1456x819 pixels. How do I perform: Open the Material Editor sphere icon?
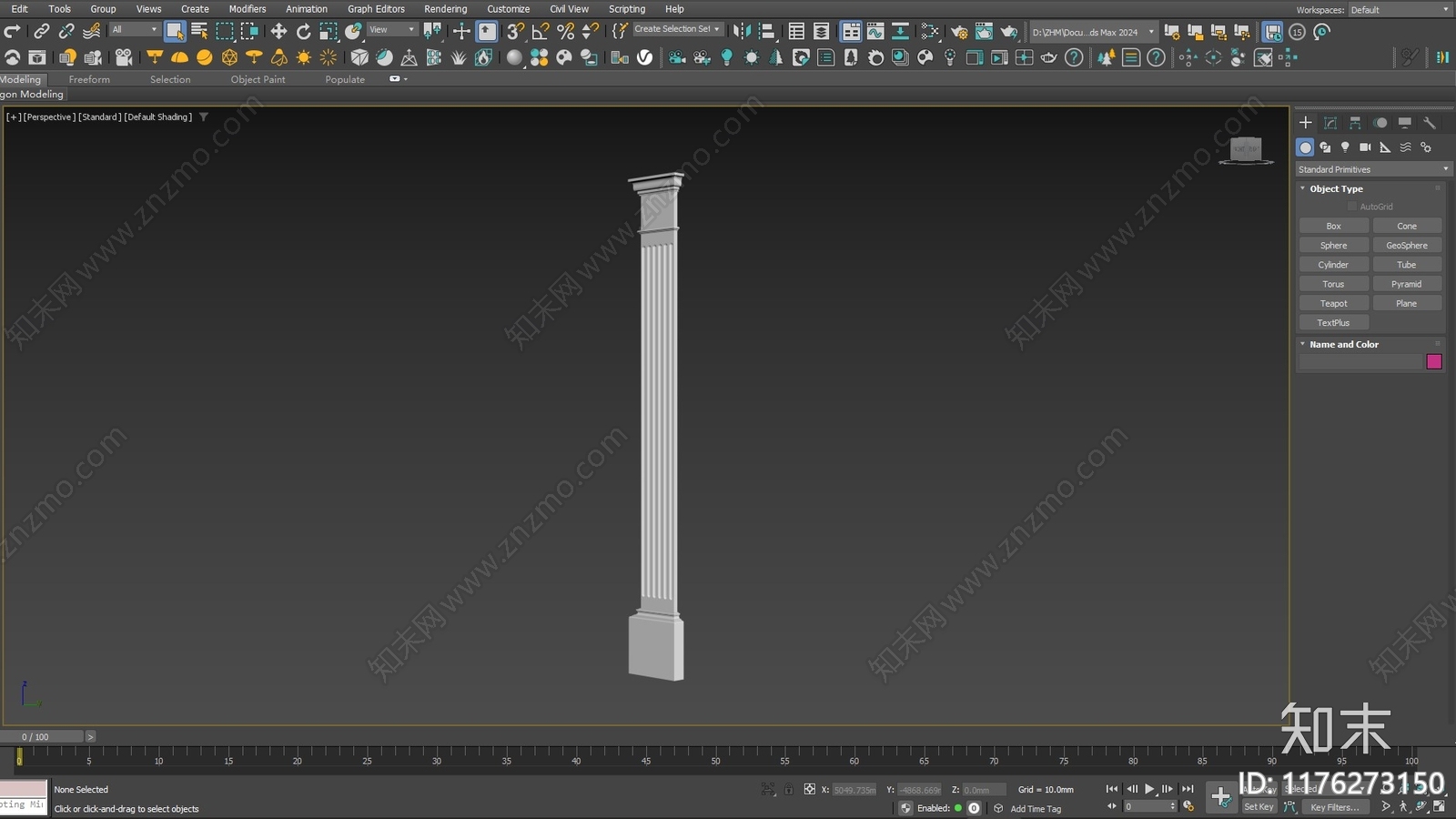(930, 32)
